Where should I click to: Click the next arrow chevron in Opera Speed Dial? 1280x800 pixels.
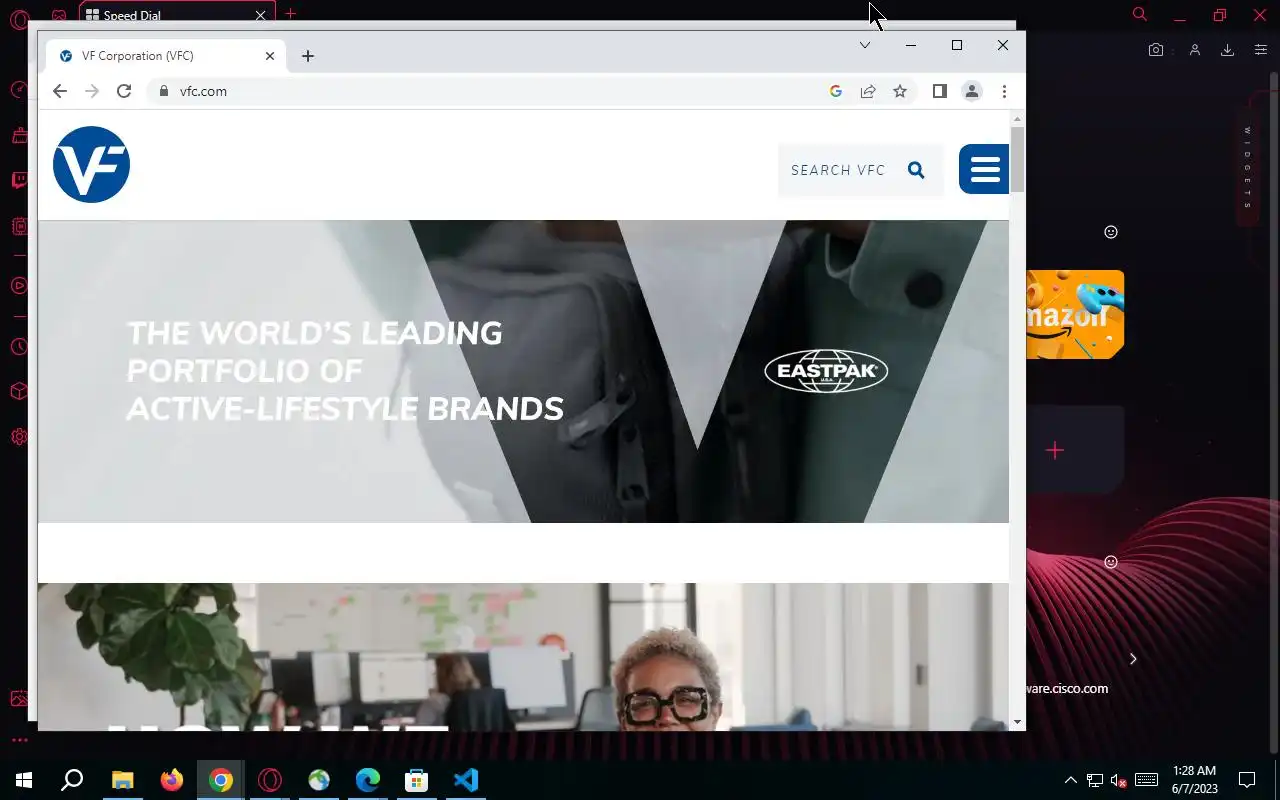[x=1133, y=659]
